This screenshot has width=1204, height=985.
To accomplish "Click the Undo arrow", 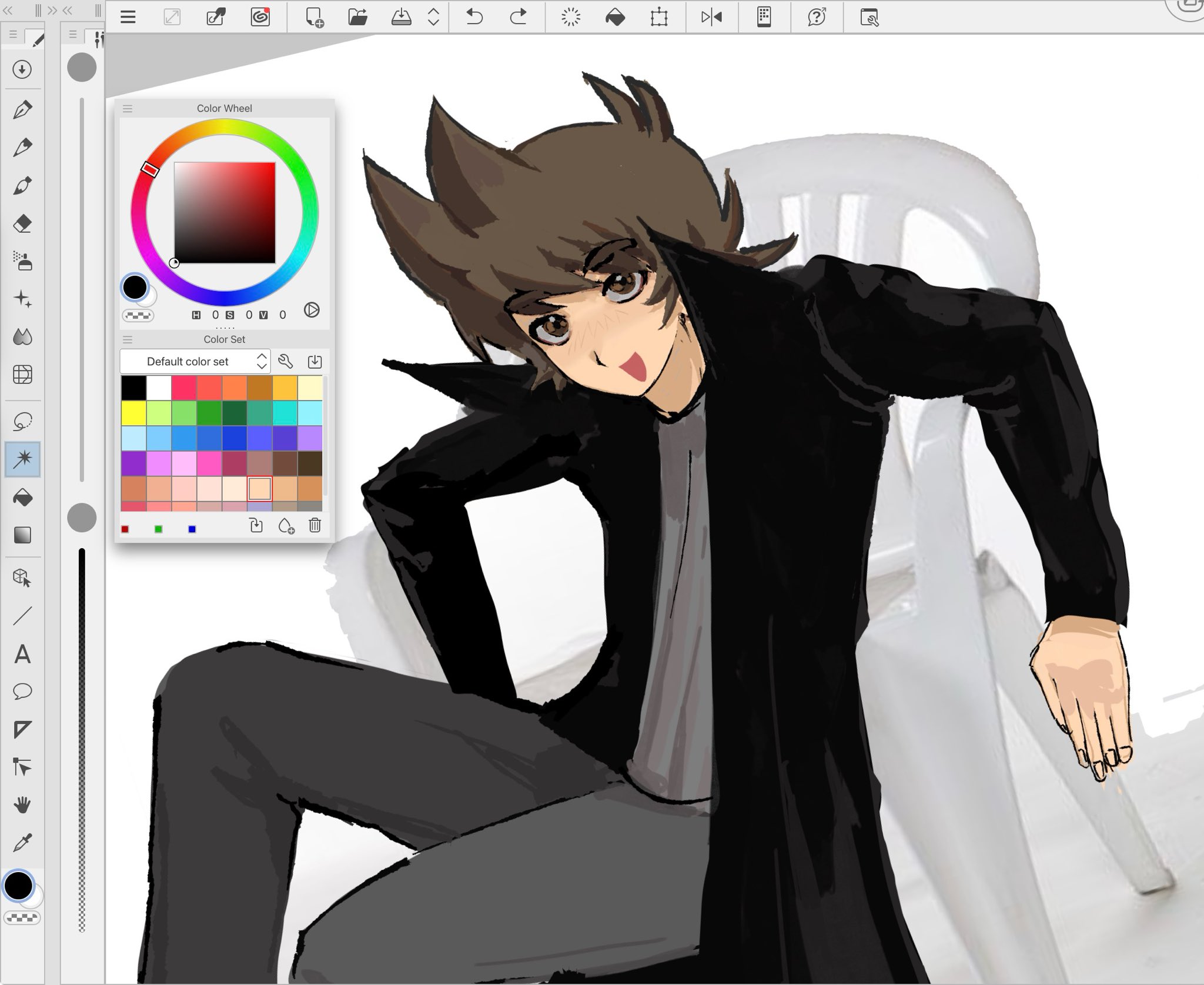I will coord(474,17).
